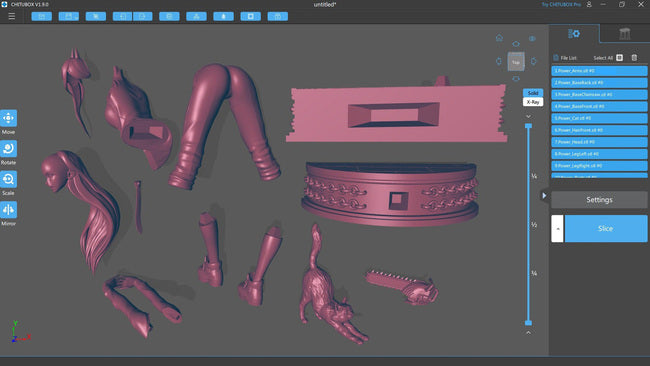The image size is (650, 366).
Task: Click the Slice button
Action: [x=606, y=228]
